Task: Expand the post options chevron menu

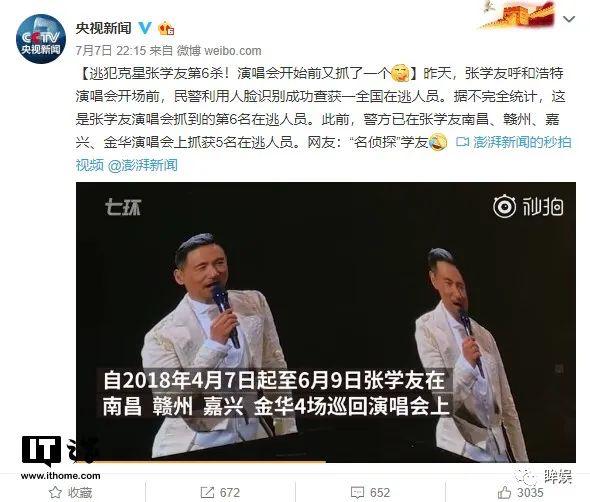Action: (569, 19)
